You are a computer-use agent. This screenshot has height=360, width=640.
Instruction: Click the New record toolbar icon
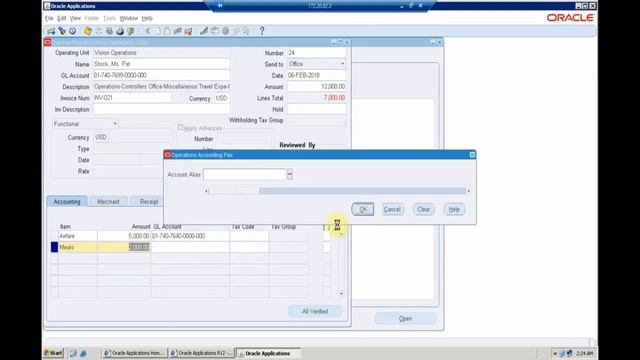click(x=51, y=31)
